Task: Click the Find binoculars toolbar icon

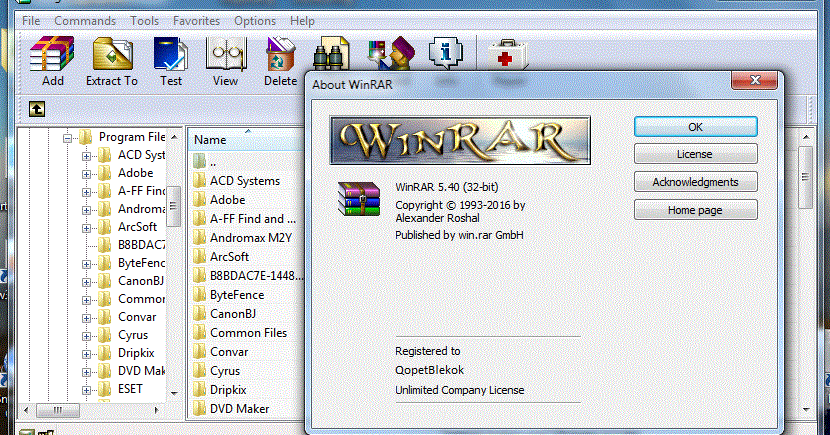Action: (x=331, y=53)
